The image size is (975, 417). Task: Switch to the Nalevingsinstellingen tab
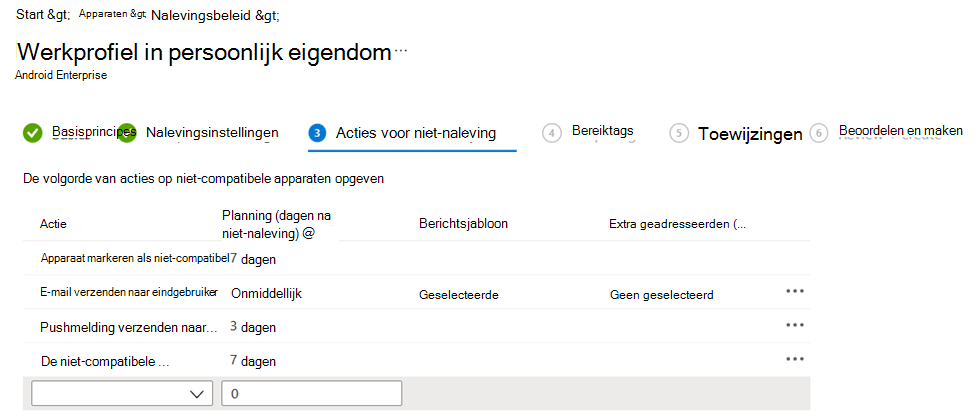click(x=212, y=132)
